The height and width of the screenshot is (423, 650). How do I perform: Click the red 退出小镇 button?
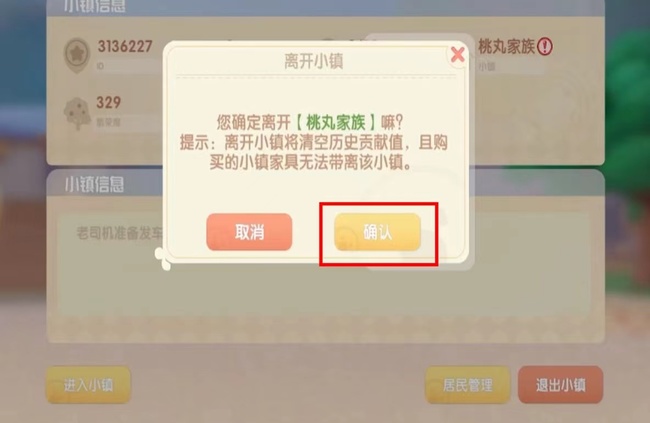coord(560,385)
